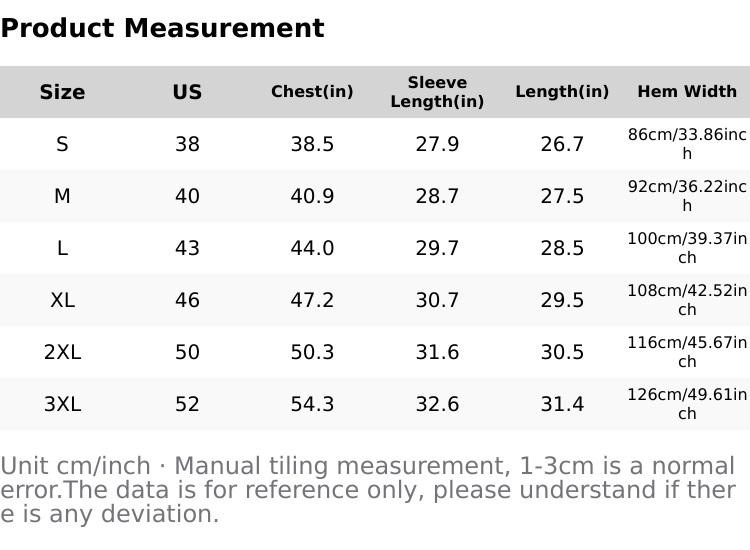The height and width of the screenshot is (550, 750).
Task: Select the 3XL size row label
Action: coord(62,404)
